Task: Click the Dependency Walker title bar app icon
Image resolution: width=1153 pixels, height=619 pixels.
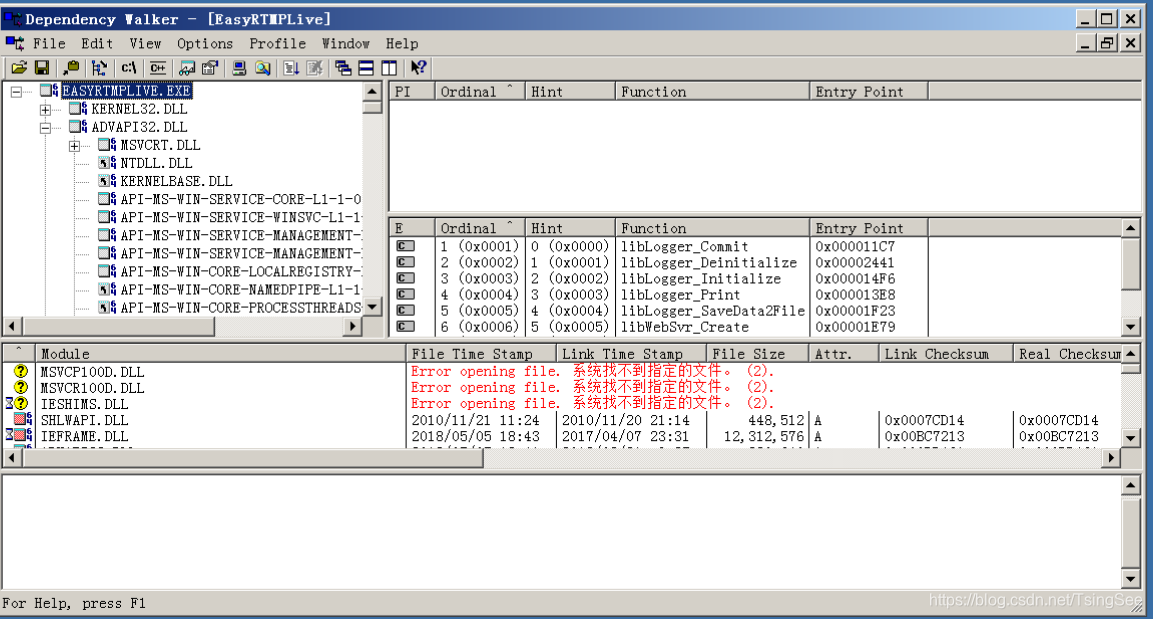Action: click(x=13, y=19)
